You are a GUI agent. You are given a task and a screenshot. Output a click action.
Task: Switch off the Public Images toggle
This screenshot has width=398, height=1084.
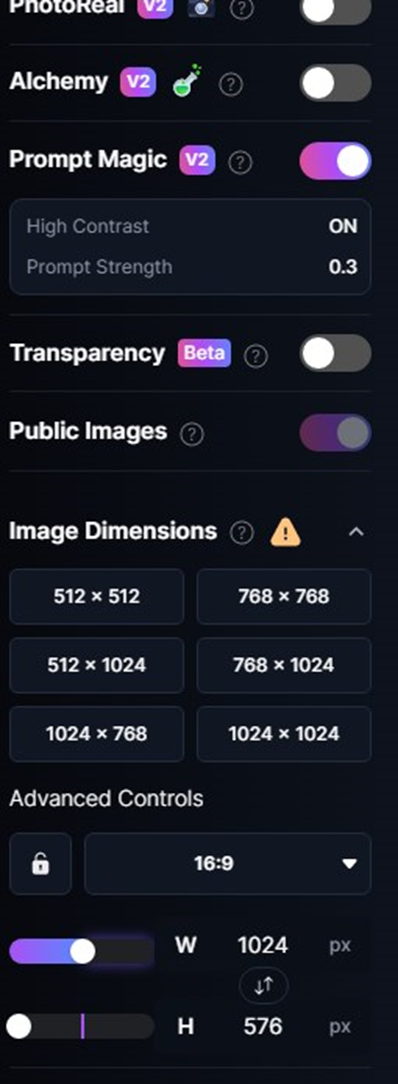(336, 433)
